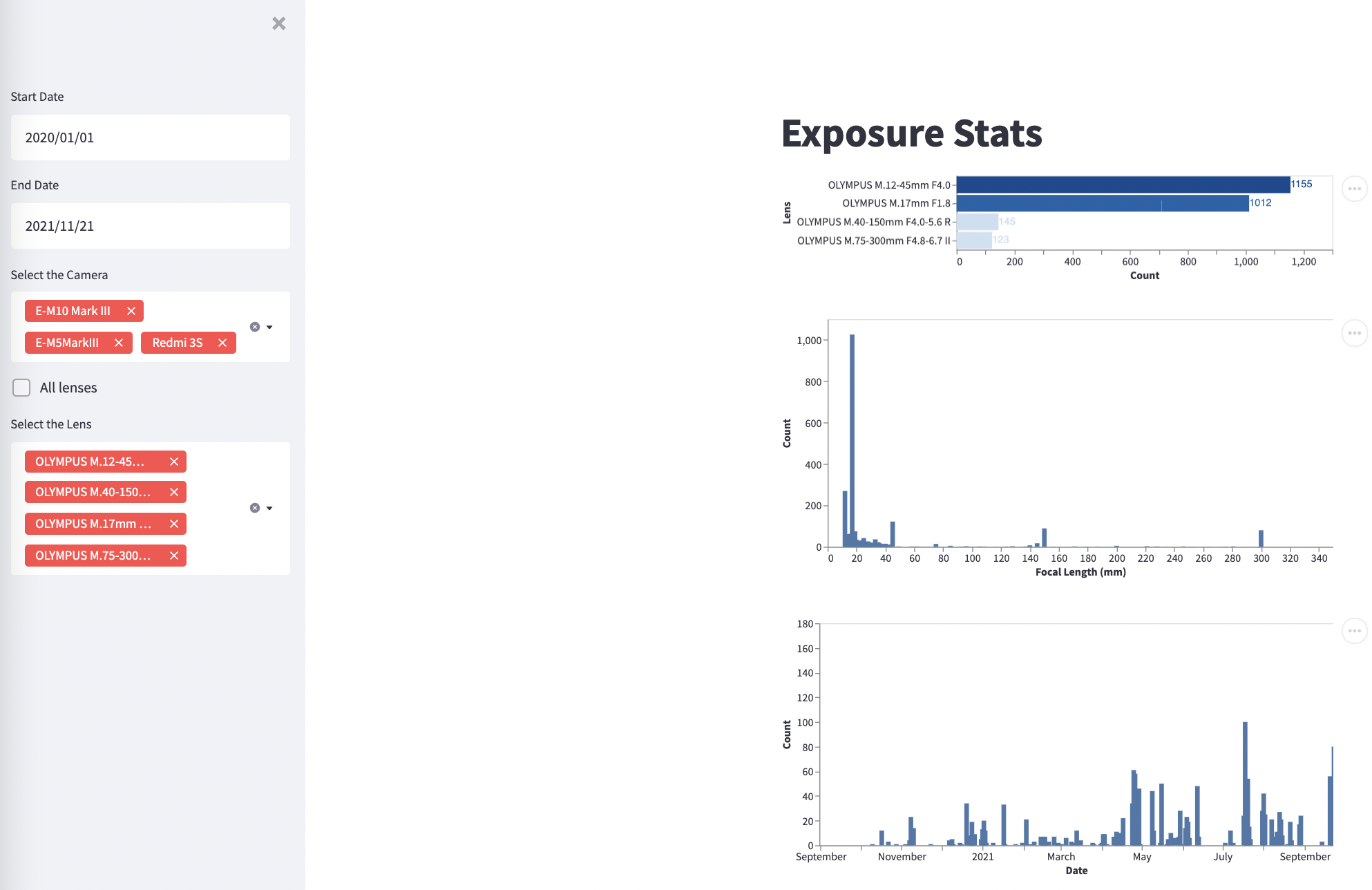The height and width of the screenshot is (890, 1372).
Task: Remove the OLYMPUS M.12-45 lens tag
Action: click(174, 462)
